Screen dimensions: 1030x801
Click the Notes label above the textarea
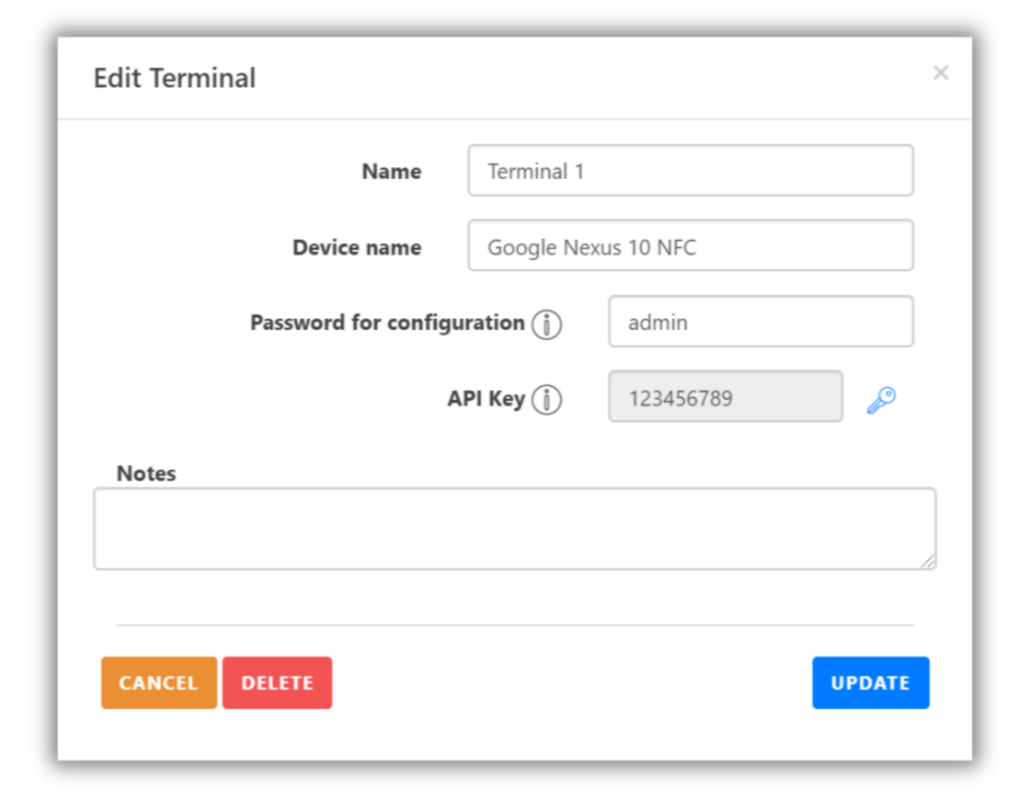pyautogui.click(x=146, y=474)
